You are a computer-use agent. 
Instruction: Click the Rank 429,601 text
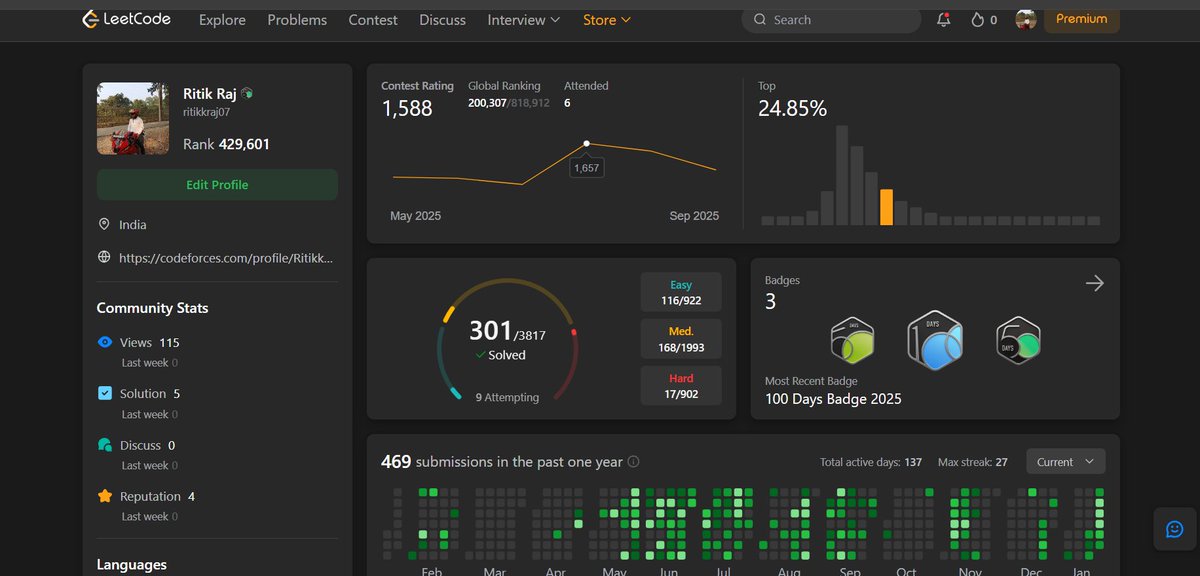[x=226, y=144]
